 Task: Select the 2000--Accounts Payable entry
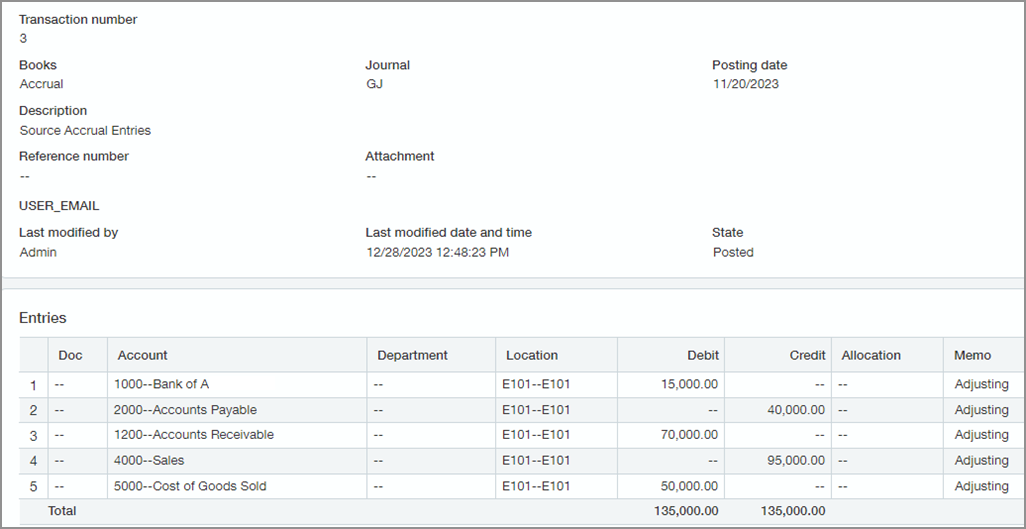tap(187, 410)
